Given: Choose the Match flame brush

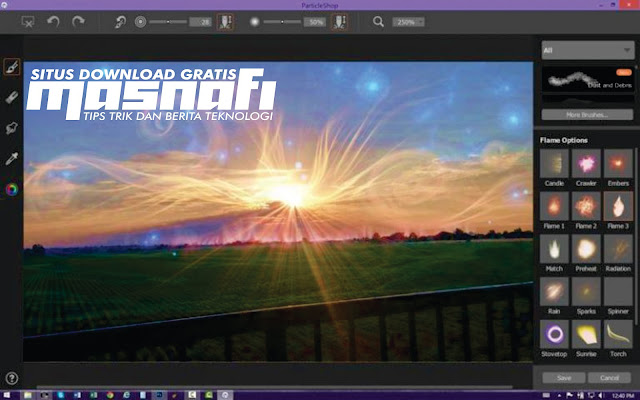Looking at the screenshot, I should pos(554,253).
